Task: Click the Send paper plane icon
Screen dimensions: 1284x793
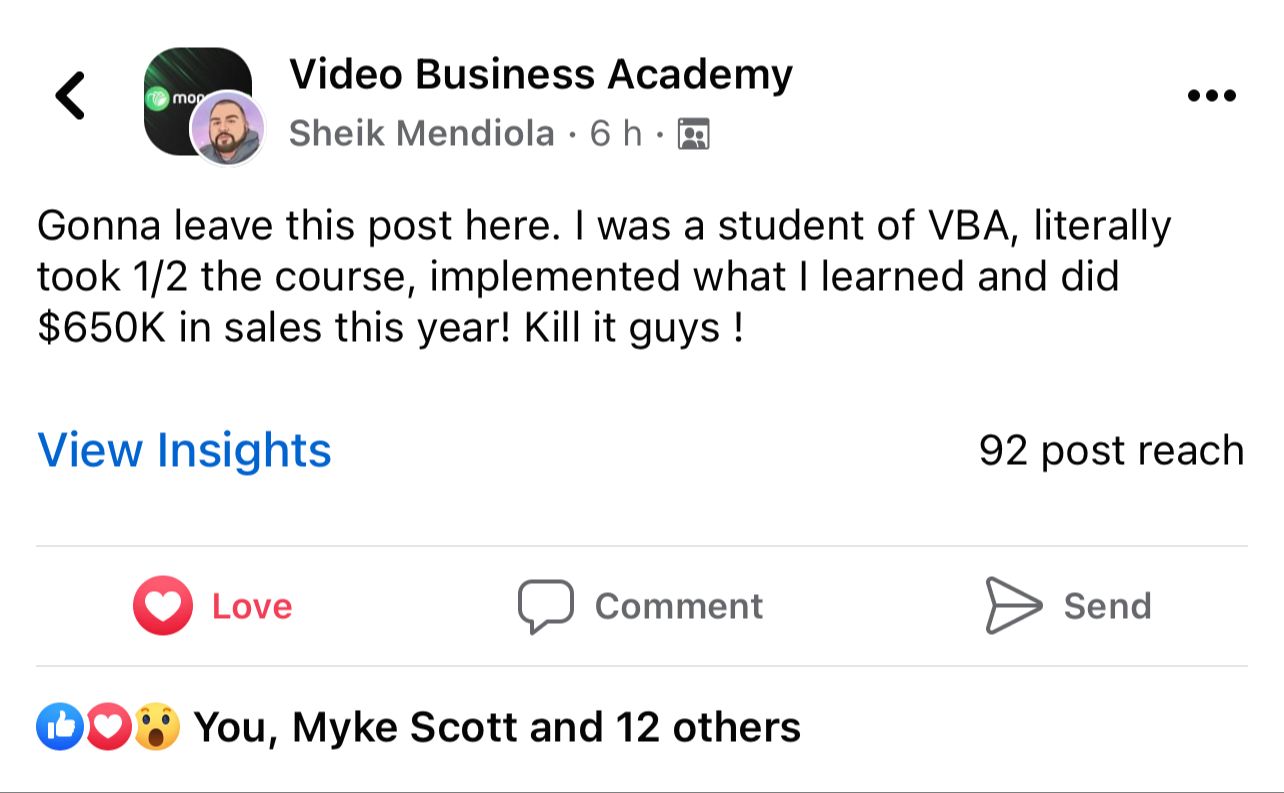Action: pyautogui.click(x=1013, y=605)
